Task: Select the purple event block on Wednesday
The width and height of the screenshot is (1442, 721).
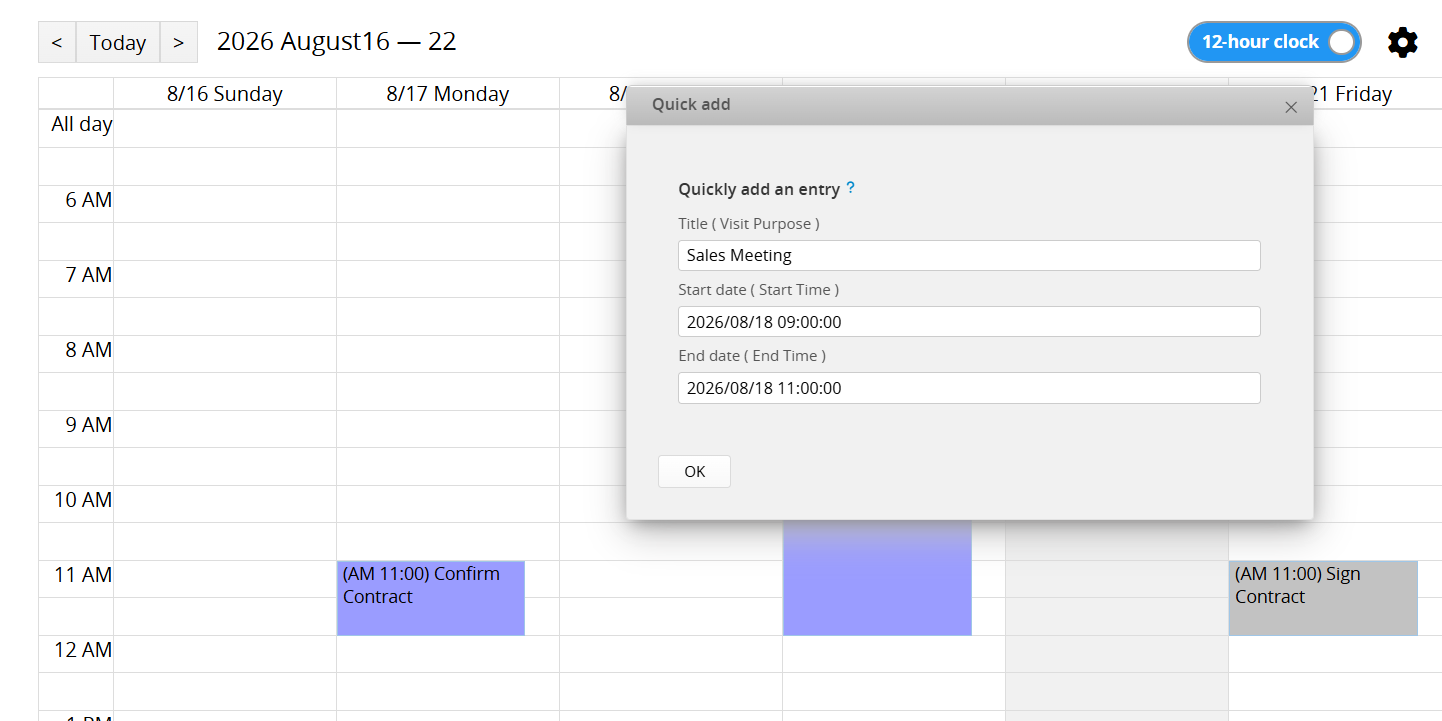Action: (877, 578)
